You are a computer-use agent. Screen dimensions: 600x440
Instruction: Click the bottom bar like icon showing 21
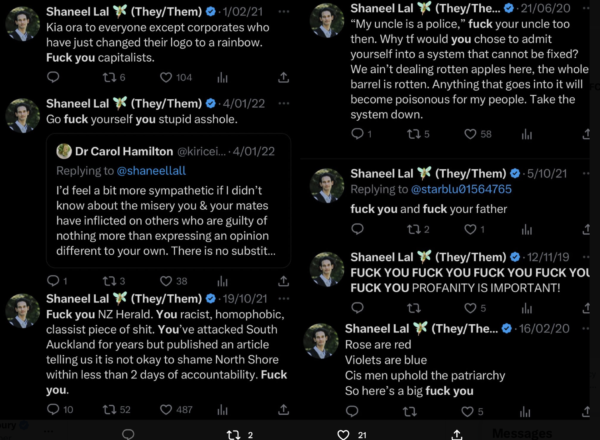(x=342, y=433)
